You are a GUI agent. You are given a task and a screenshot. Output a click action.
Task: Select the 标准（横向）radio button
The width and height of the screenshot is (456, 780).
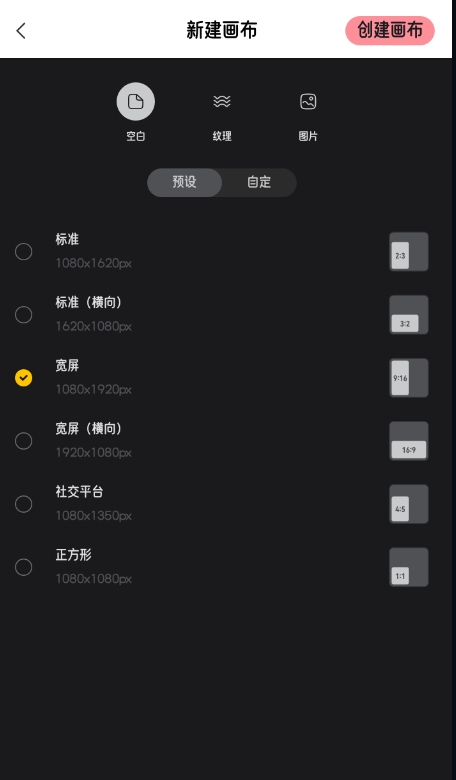pyautogui.click(x=23, y=314)
